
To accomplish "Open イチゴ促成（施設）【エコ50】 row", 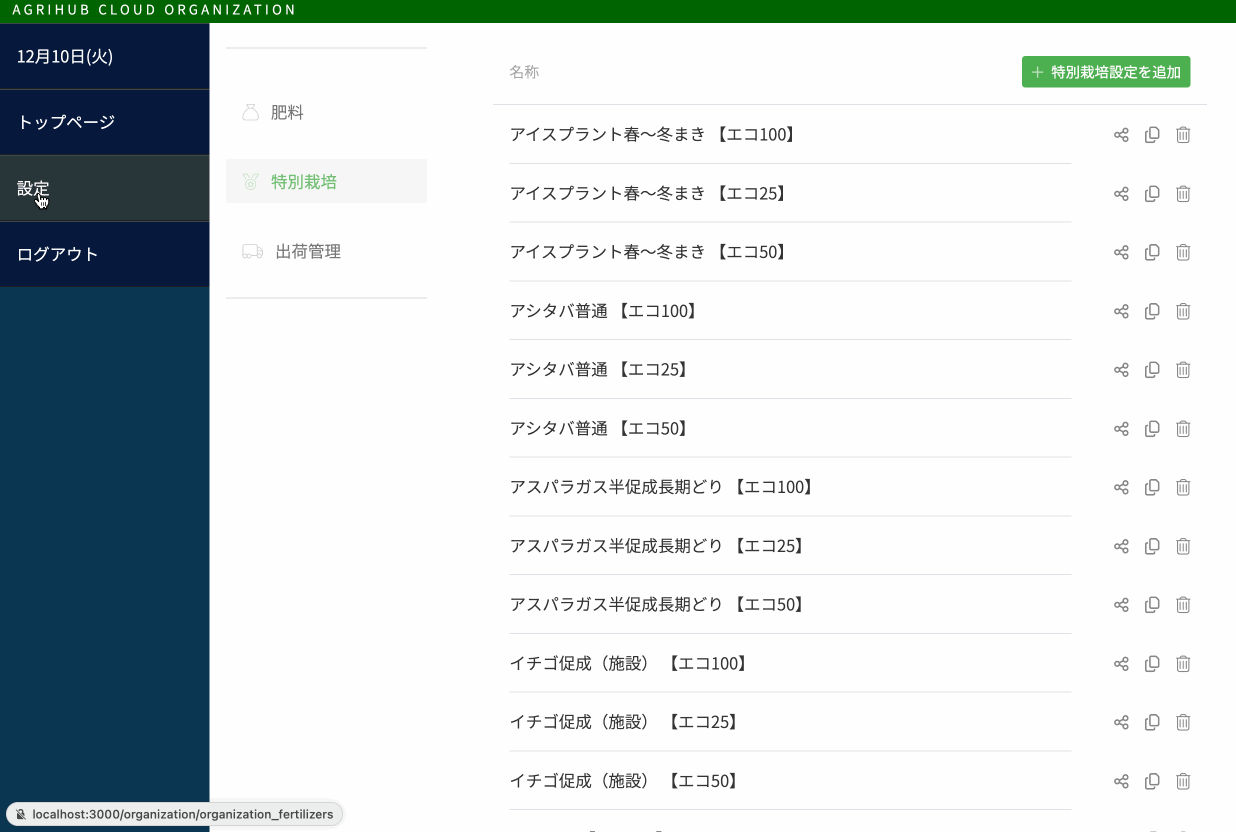I will coord(790,782).
